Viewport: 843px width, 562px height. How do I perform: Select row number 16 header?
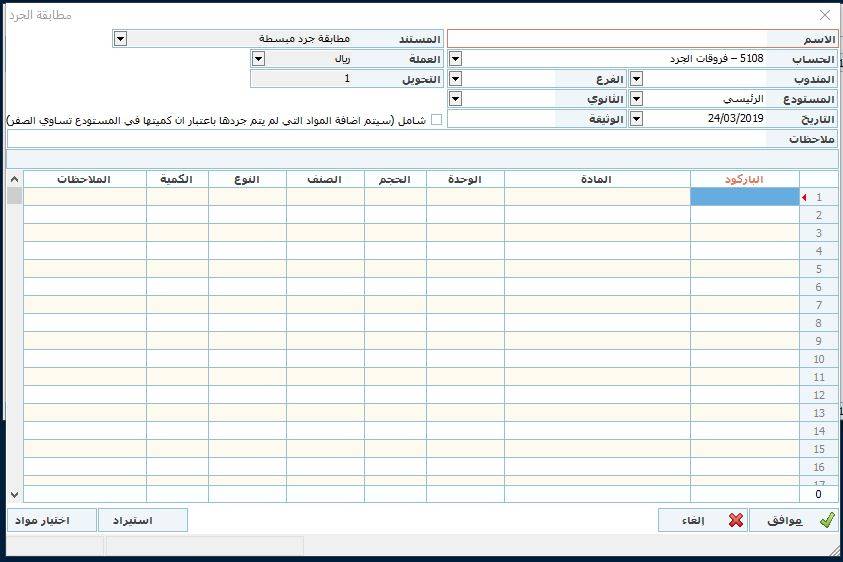[818, 467]
